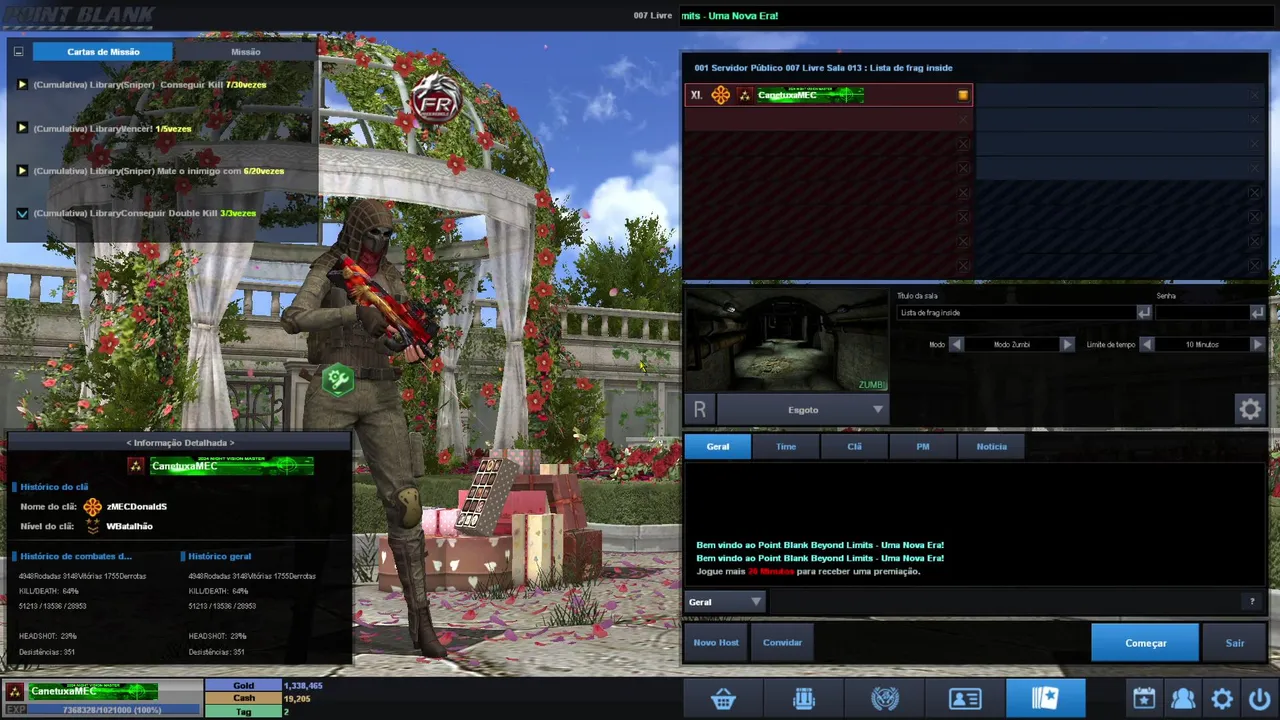Open the shop basket icon
Image resolution: width=1280 pixels, height=720 pixels.
pyautogui.click(x=723, y=699)
